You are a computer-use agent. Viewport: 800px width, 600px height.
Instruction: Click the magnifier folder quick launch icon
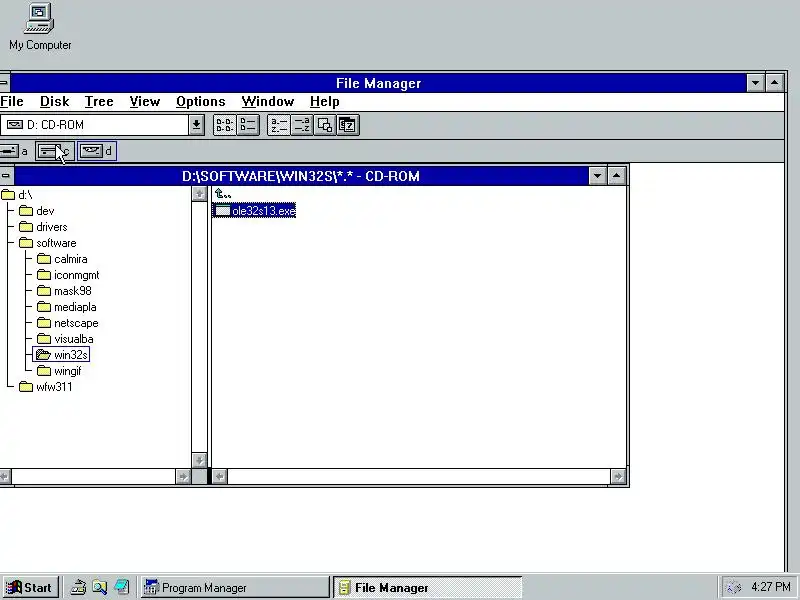pos(99,587)
